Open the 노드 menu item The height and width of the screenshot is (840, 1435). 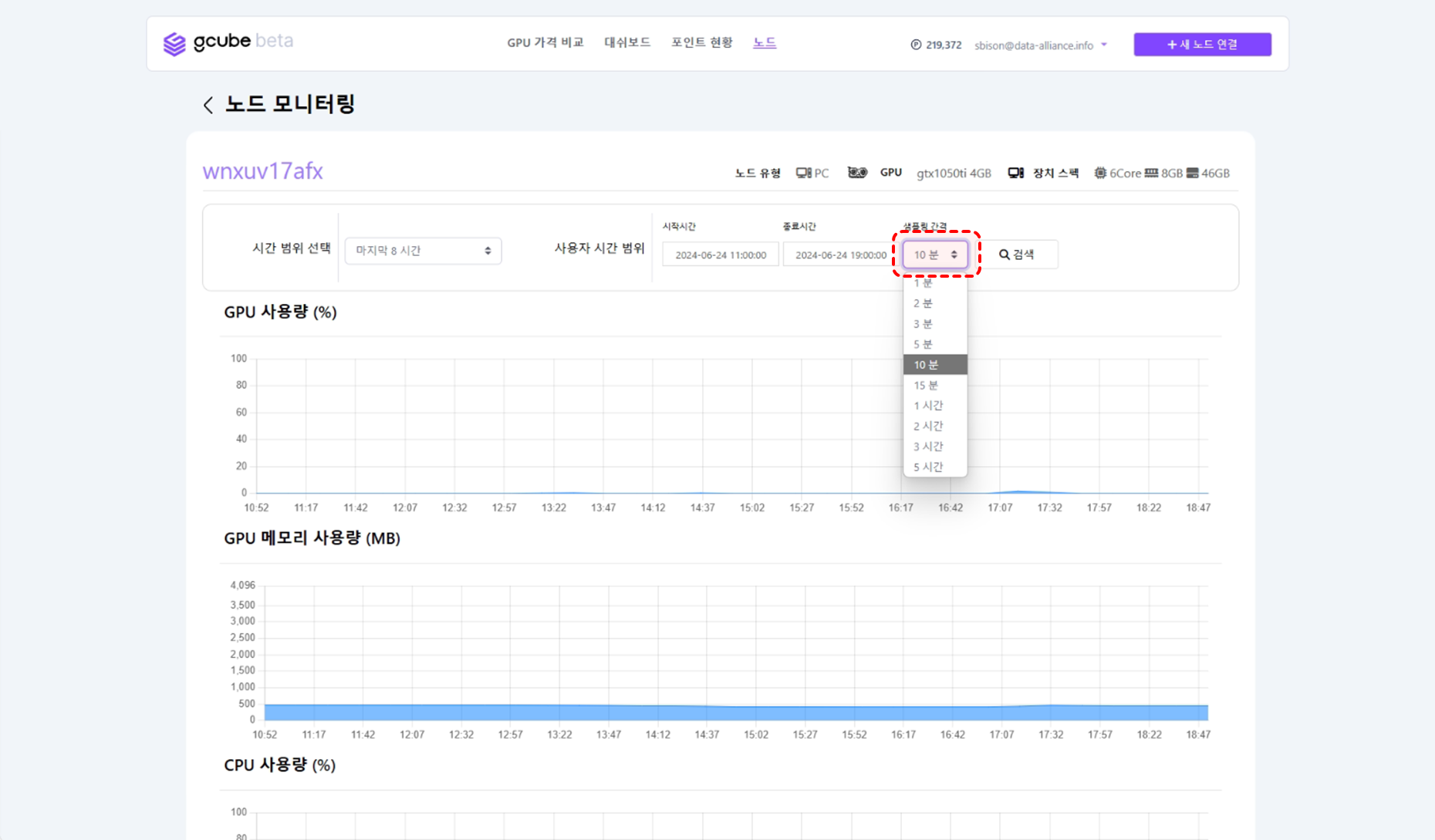765,42
